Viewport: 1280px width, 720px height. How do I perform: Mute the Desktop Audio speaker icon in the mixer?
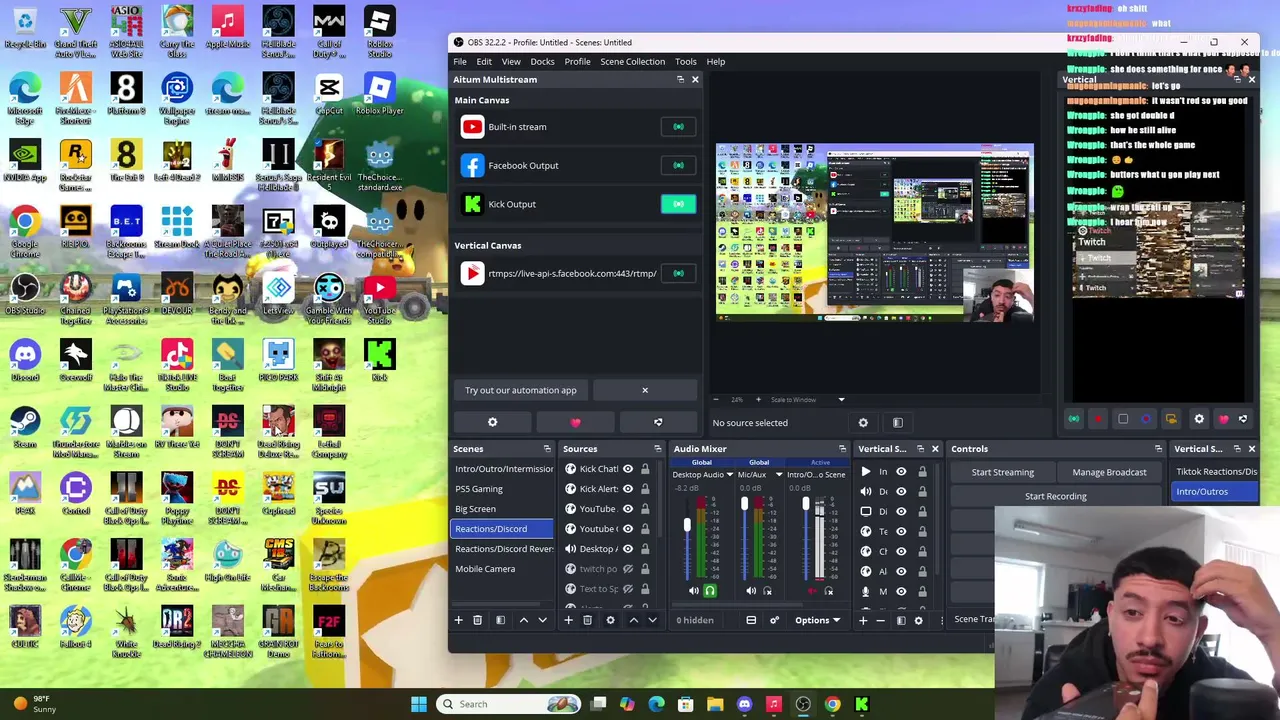[x=694, y=591]
